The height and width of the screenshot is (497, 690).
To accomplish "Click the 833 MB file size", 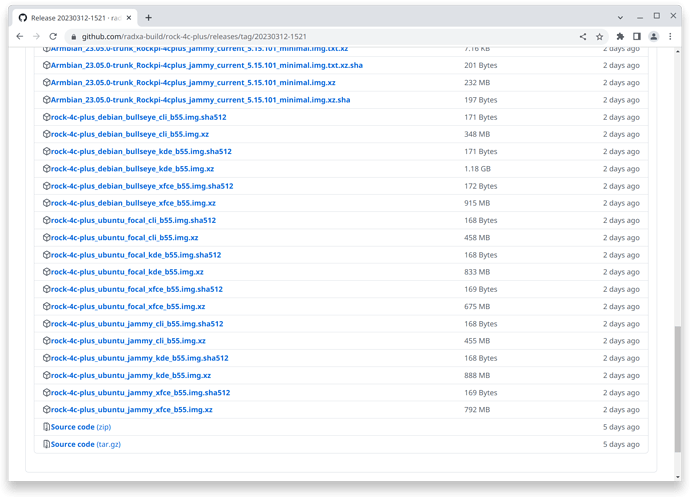I will [477, 272].
